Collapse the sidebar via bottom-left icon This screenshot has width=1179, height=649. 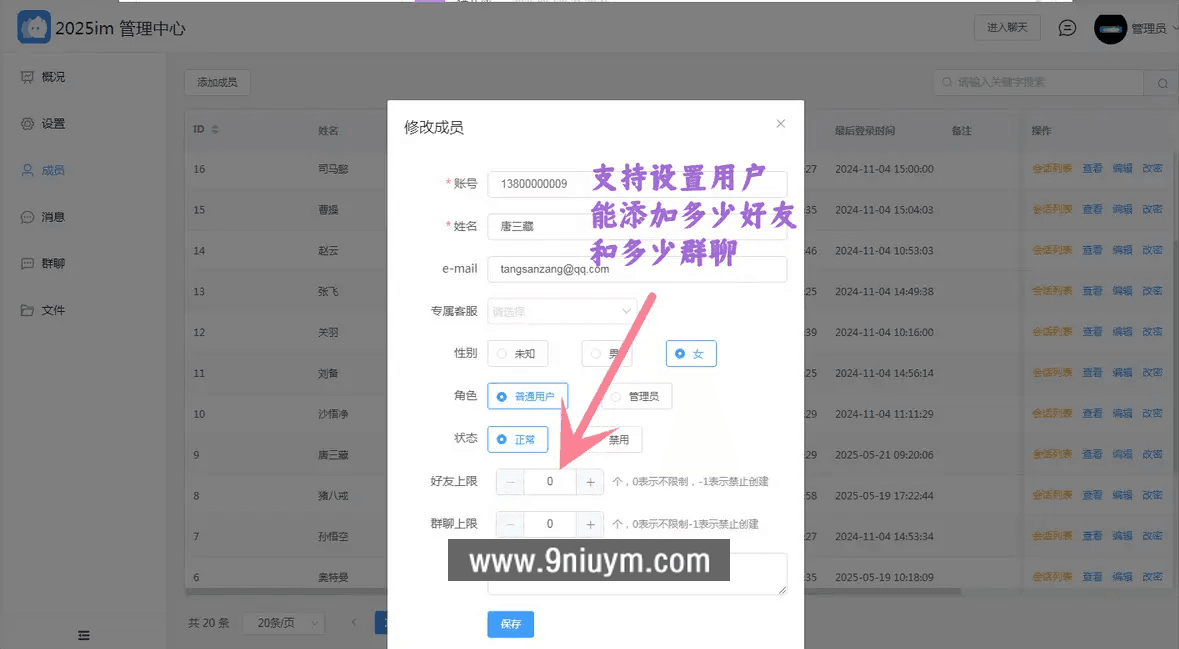pos(84,635)
